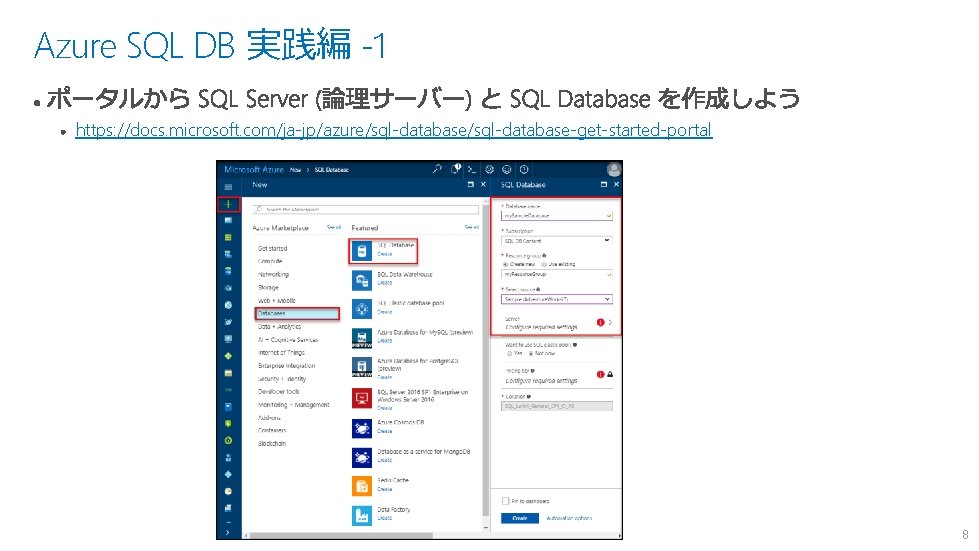Check the Pin to dashboard checkbox
Image resolution: width=979 pixels, height=551 pixels.
[506, 501]
